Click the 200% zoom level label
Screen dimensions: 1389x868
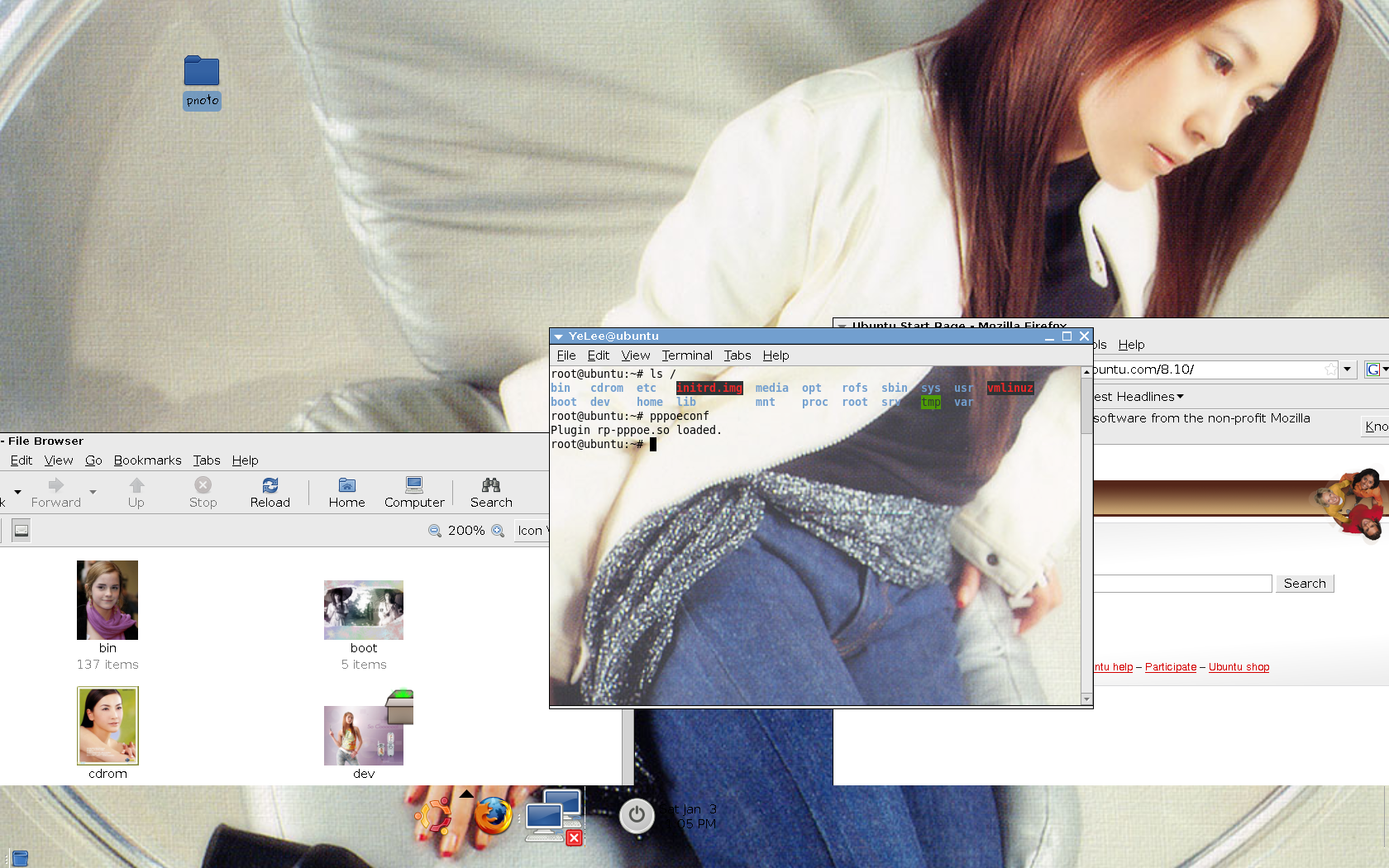point(466,531)
